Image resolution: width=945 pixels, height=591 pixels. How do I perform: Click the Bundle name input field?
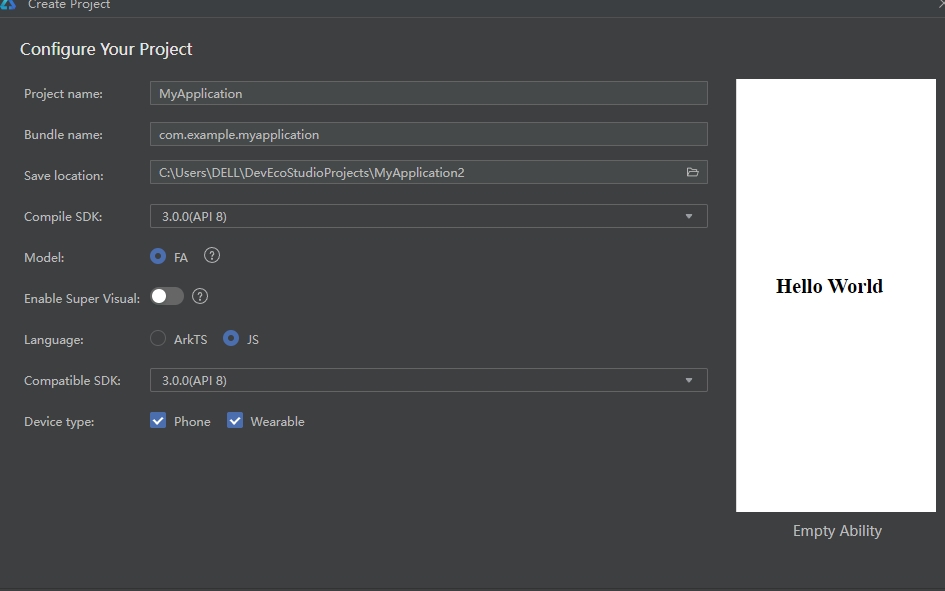pos(429,134)
